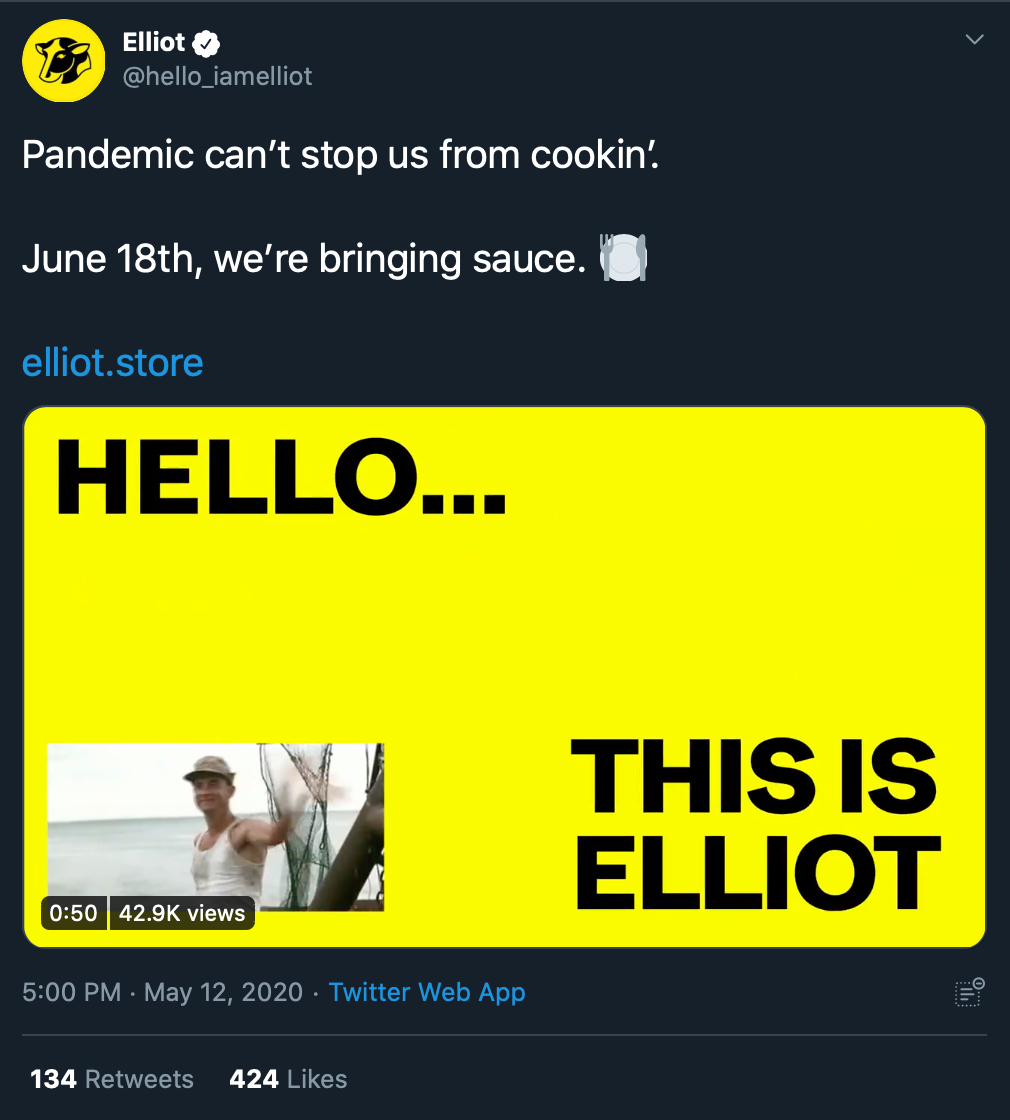
Task: Open Elliot's yellow cow profile avatar
Action: tap(64, 61)
